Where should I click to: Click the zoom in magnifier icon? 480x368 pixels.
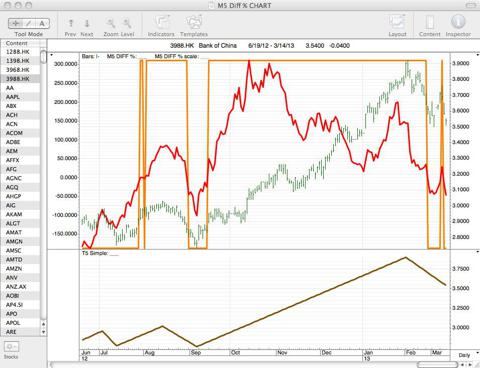click(127, 23)
